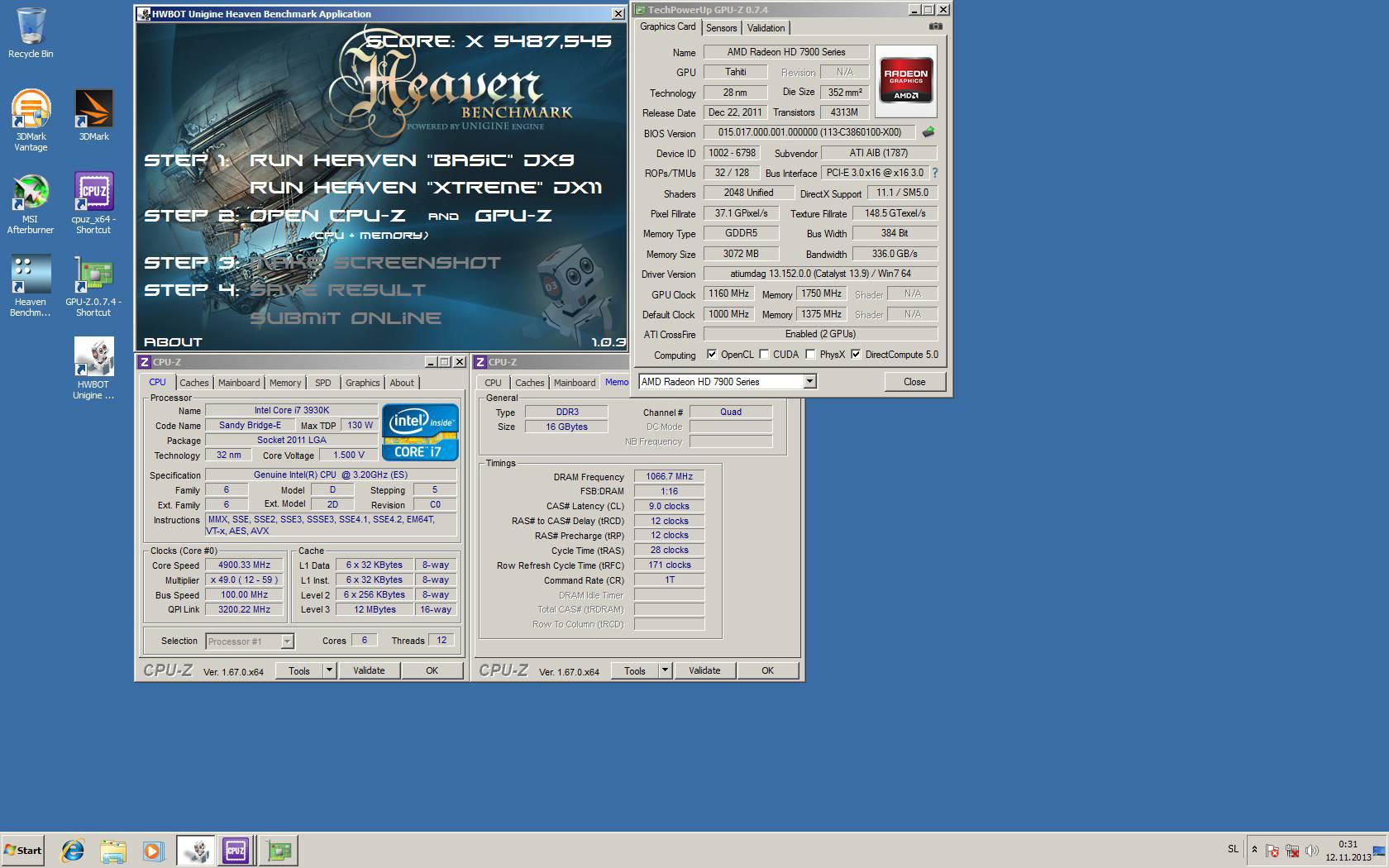Click the Intel Core i7 logo in CPU-Z
The width and height of the screenshot is (1389, 868).
point(420,432)
